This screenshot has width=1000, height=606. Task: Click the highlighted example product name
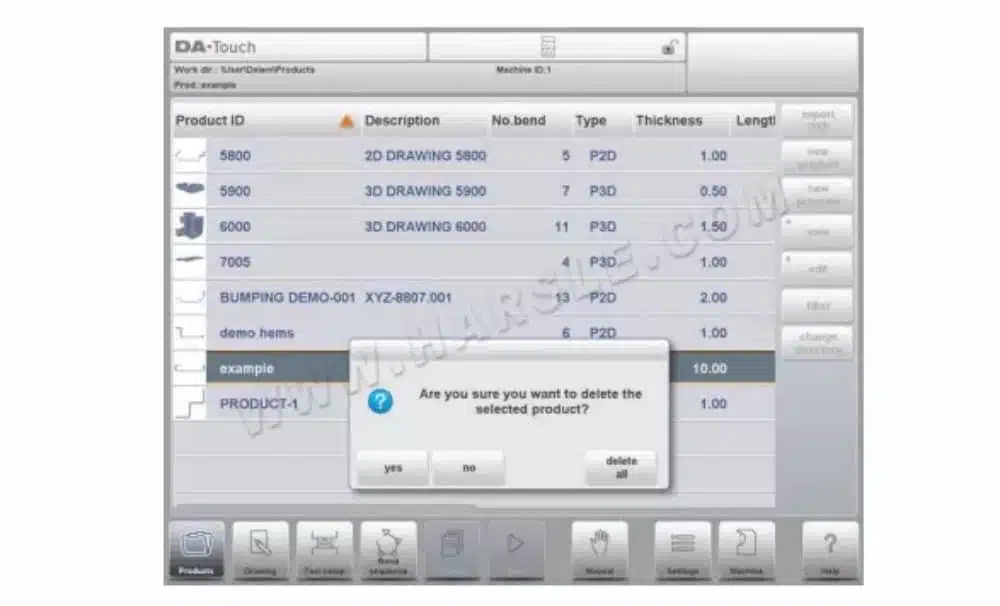pyautogui.click(x=246, y=368)
